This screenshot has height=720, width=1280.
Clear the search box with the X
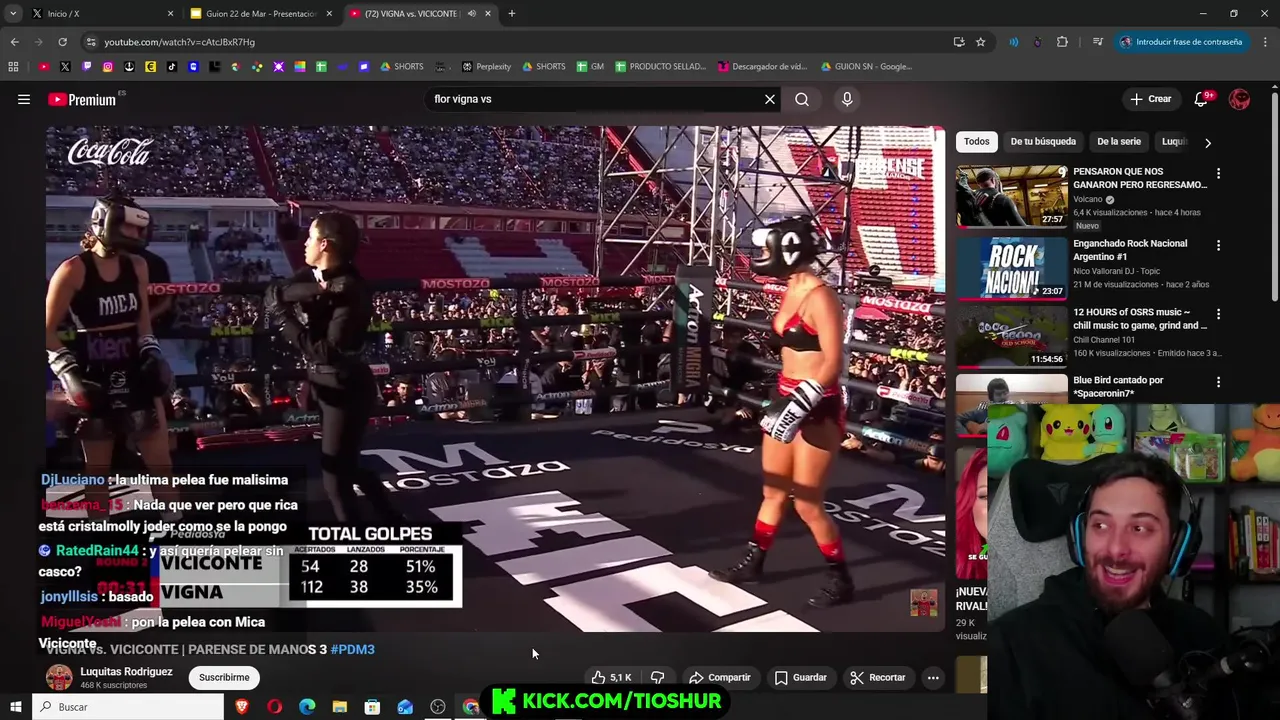(x=770, y=99)
